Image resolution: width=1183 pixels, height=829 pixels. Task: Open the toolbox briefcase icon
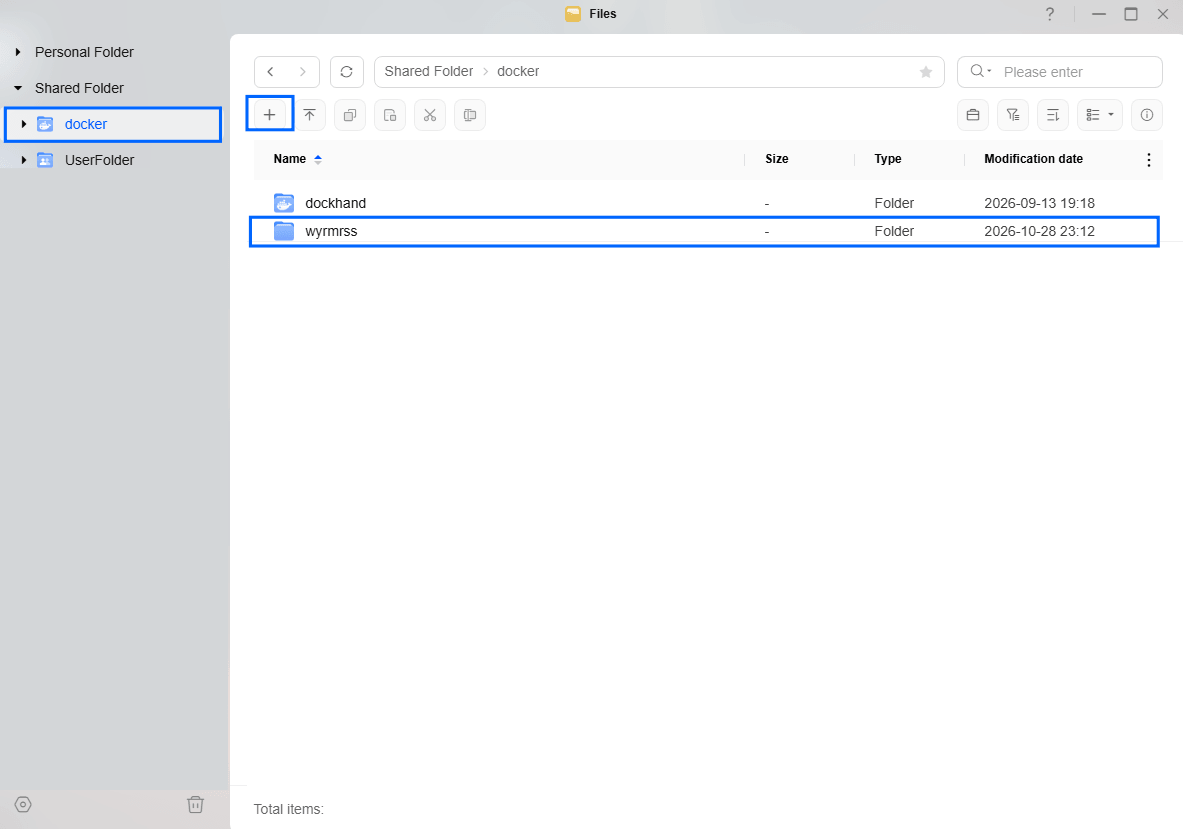tap(973, 115)
